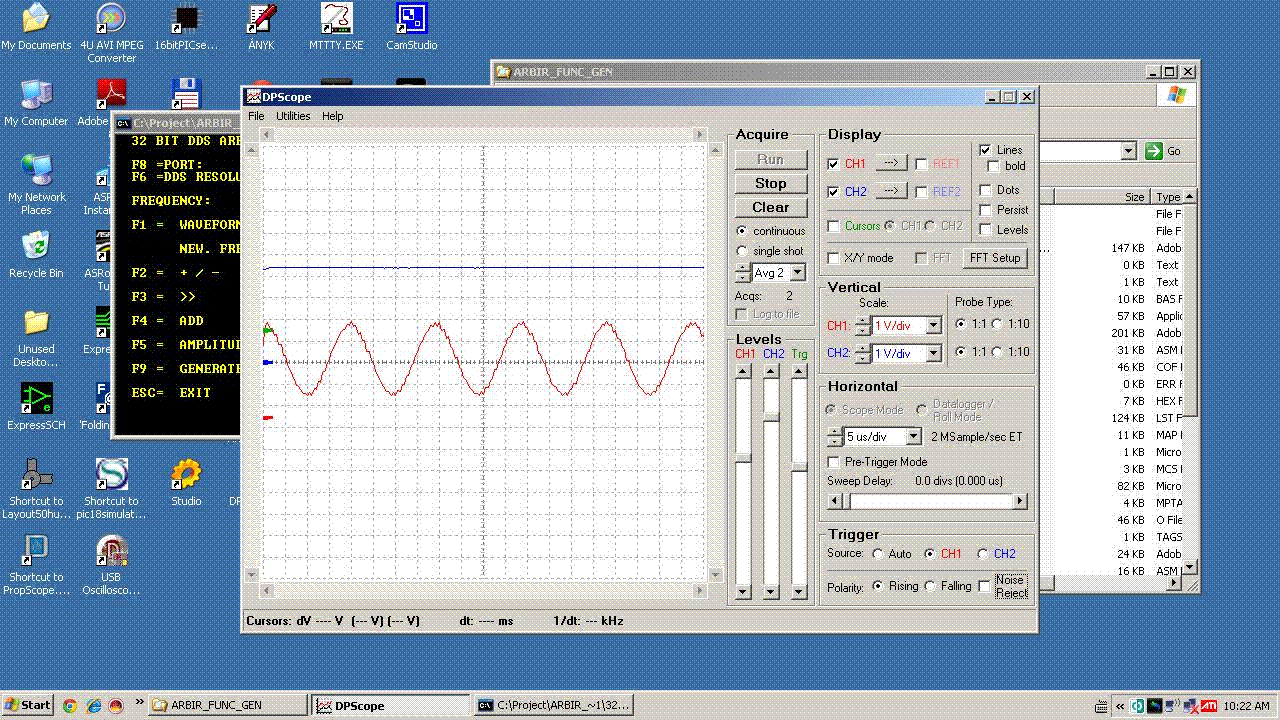Open the MTTTY.EXE desktop shortcut
The width and height of the screenshot is (1280, 720).
point(336,28)
